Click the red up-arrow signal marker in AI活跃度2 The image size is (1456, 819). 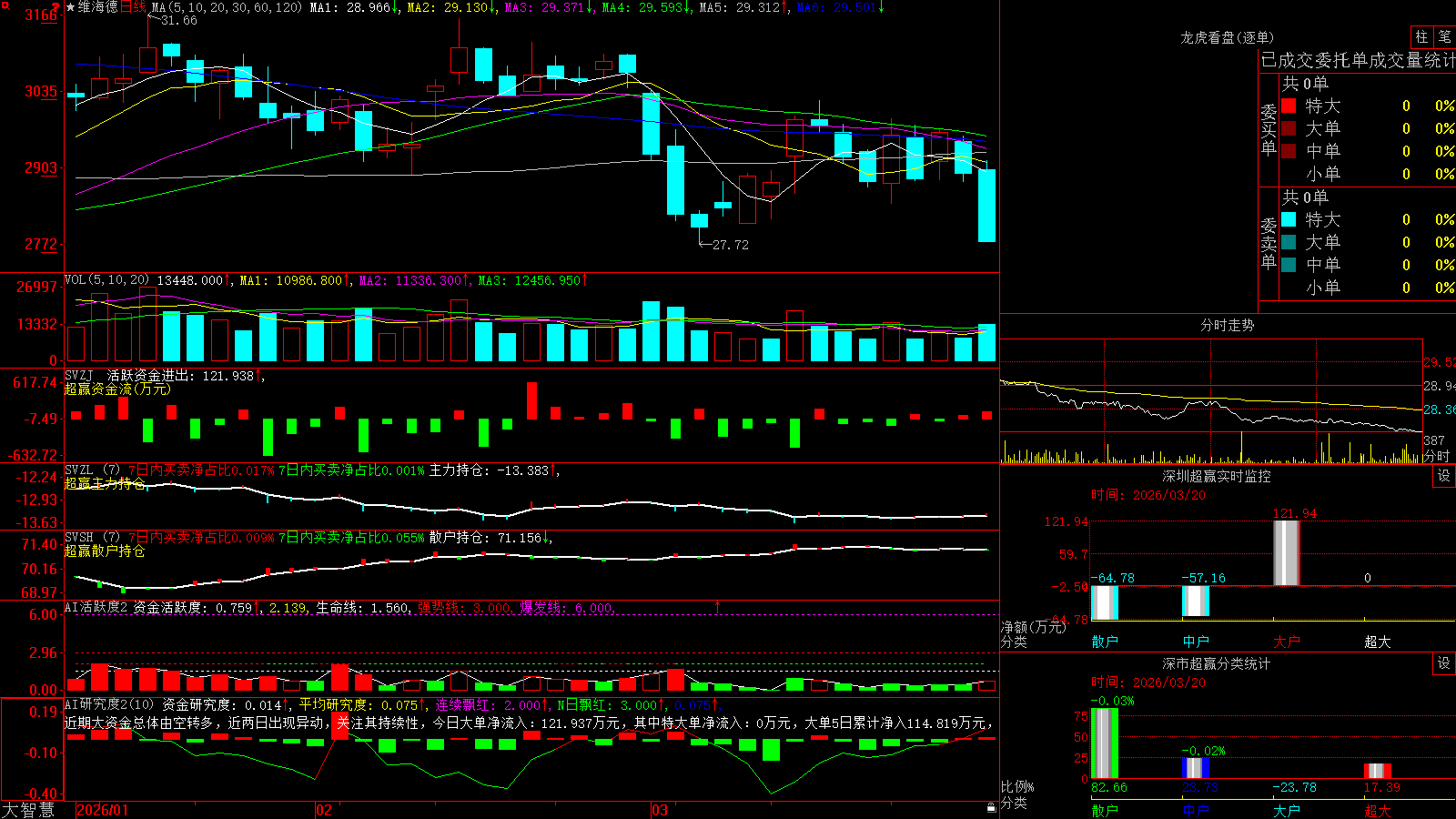717,606
